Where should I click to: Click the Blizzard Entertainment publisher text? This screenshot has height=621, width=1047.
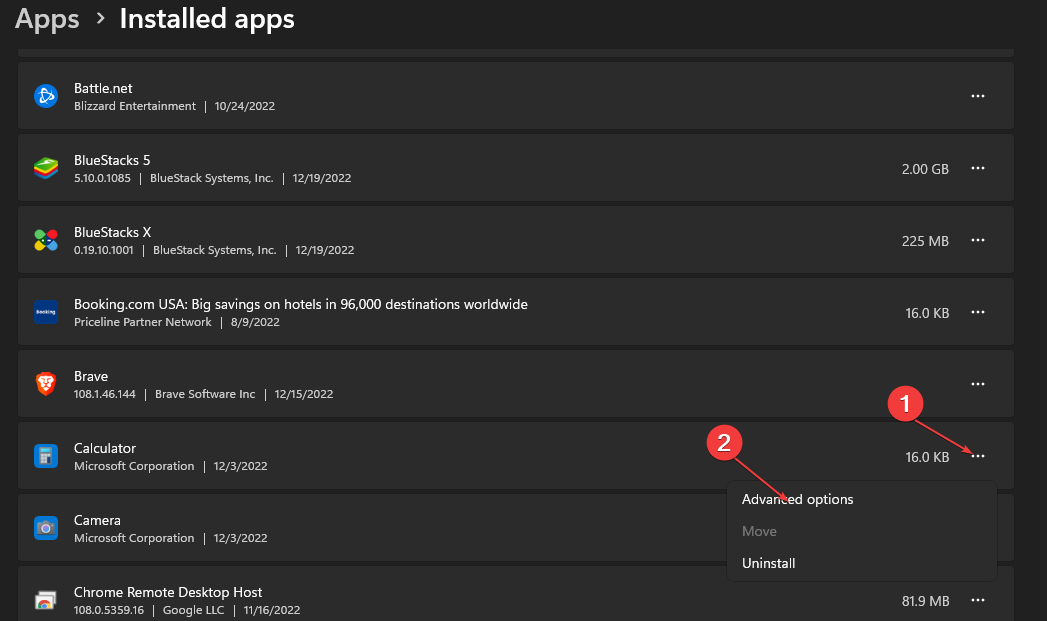tap(135, 106)
